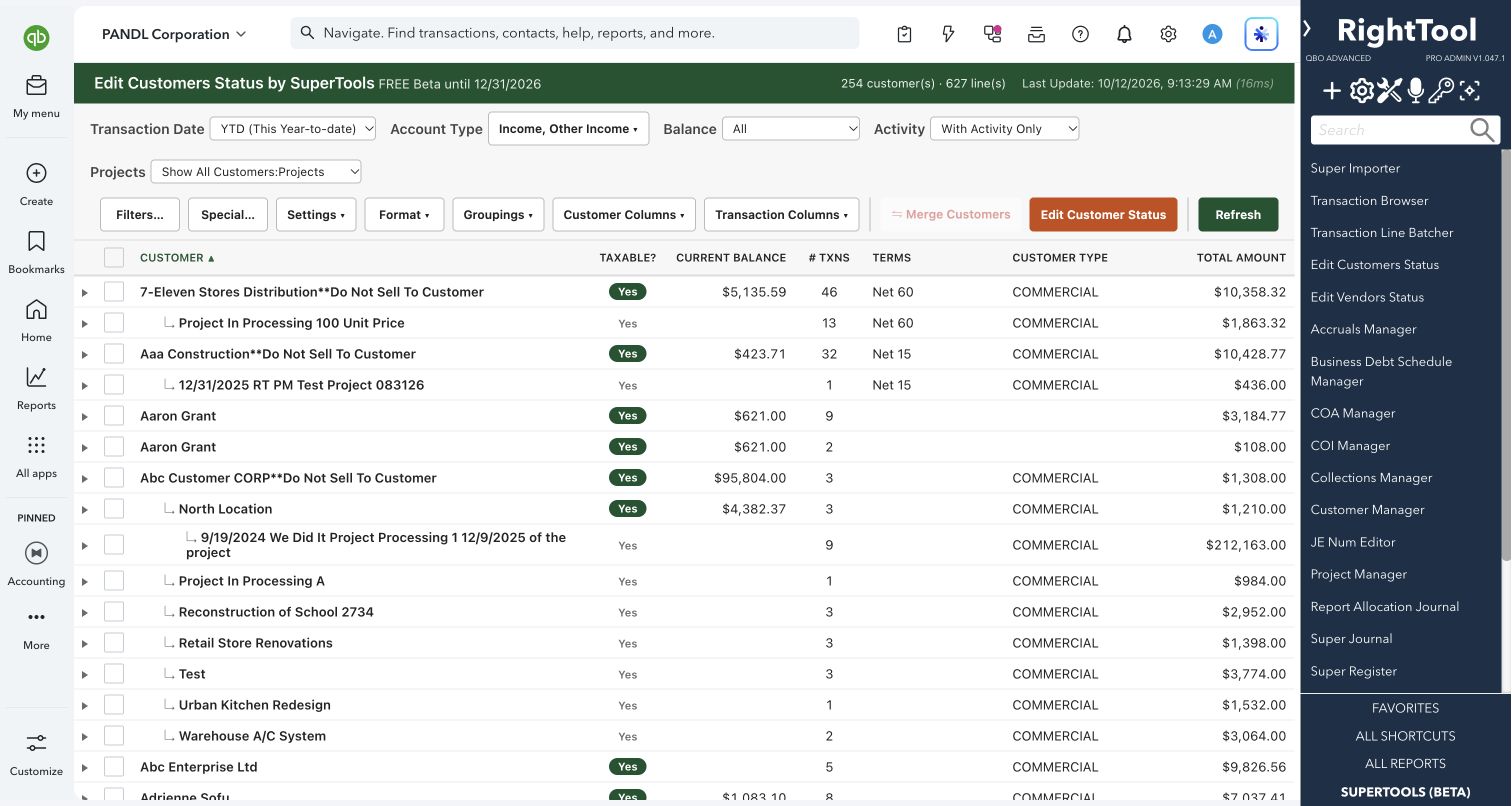Open Projects Show All Customers dropdown
The height and width of the screenshot is (806, 1512).
pos(256,172)
